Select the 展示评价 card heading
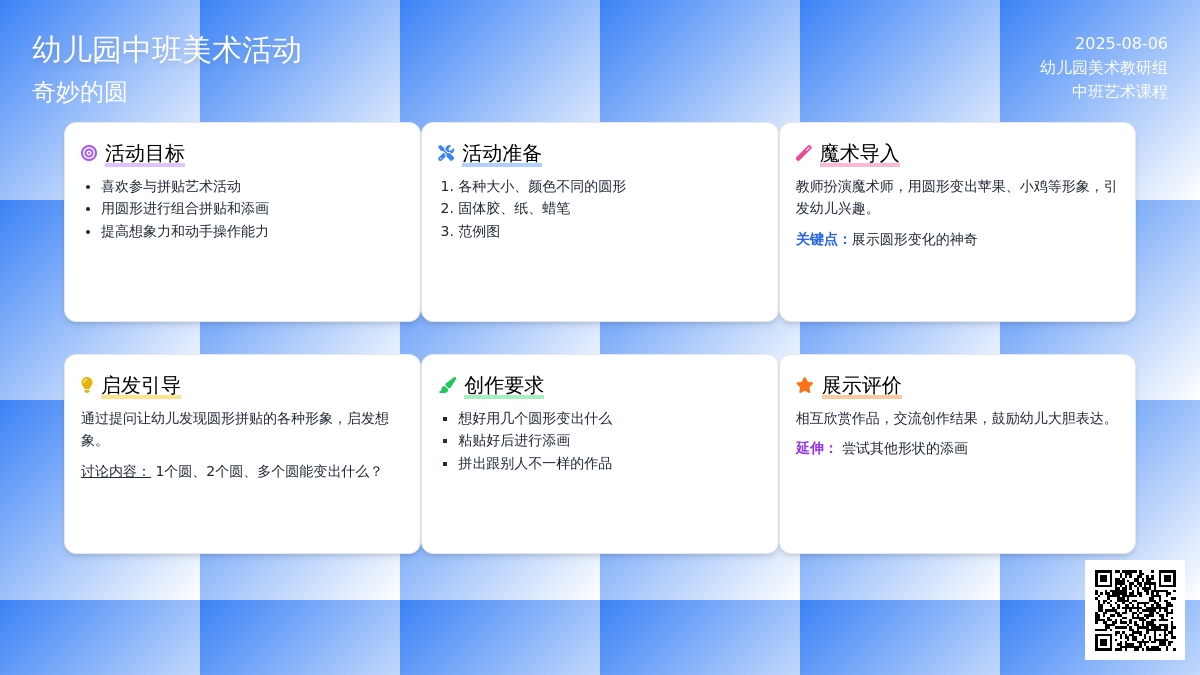Image resolution: width=1200 pixels, height=675 pixels. (x=862, y=385)
